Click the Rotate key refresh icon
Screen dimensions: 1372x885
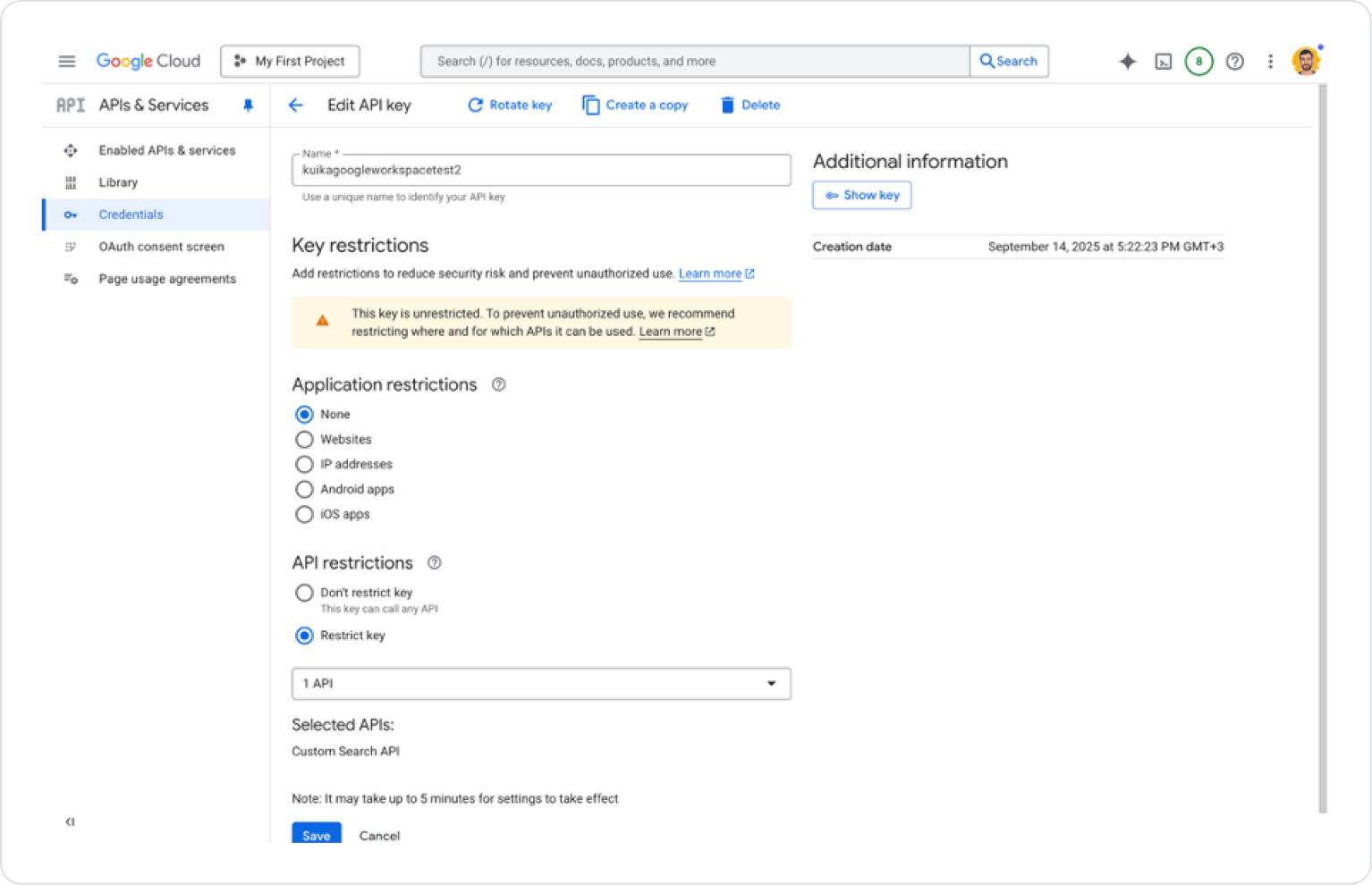[x=475, y=105]
